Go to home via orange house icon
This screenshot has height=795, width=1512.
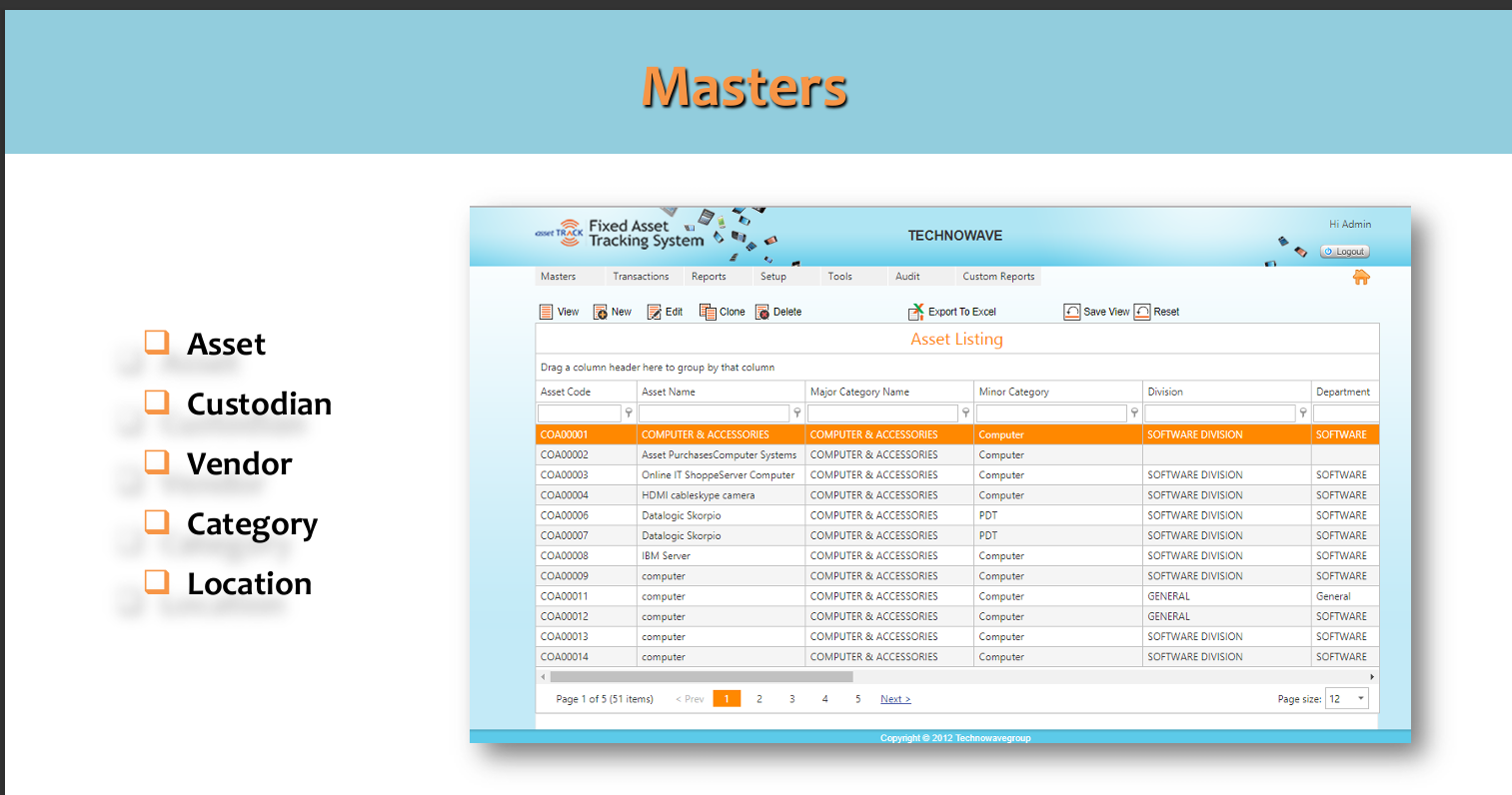pos(1361,278)
